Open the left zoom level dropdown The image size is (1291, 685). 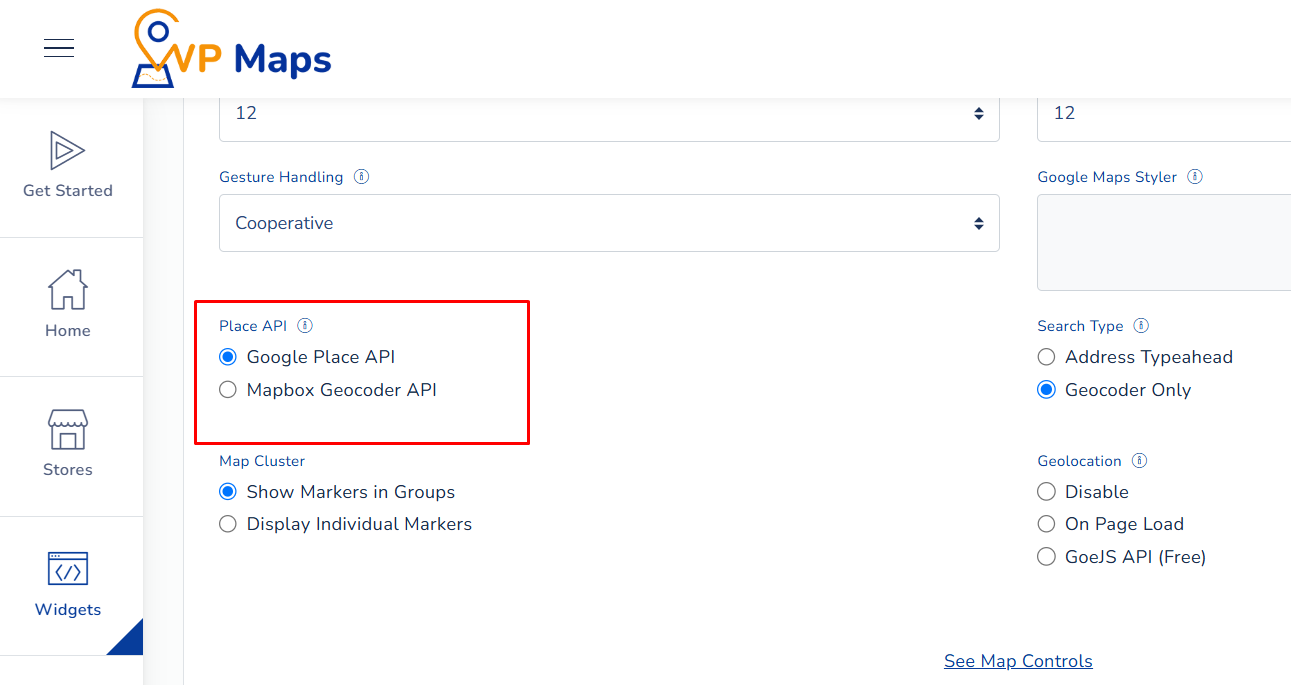[x=608, y=113]
